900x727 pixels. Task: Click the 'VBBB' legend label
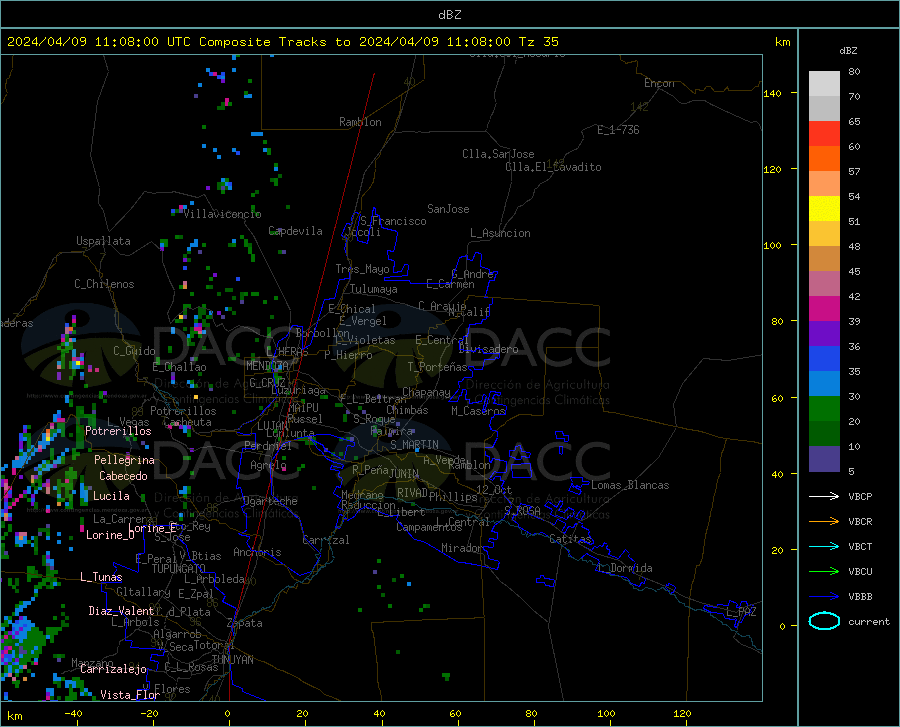click(860, 597)
